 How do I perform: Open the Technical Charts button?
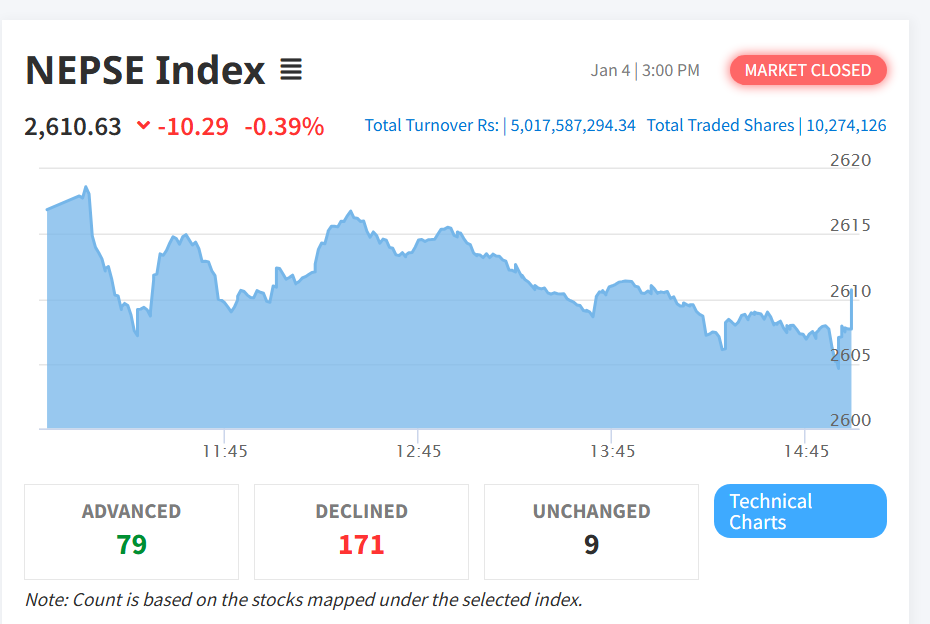(800, 511)
